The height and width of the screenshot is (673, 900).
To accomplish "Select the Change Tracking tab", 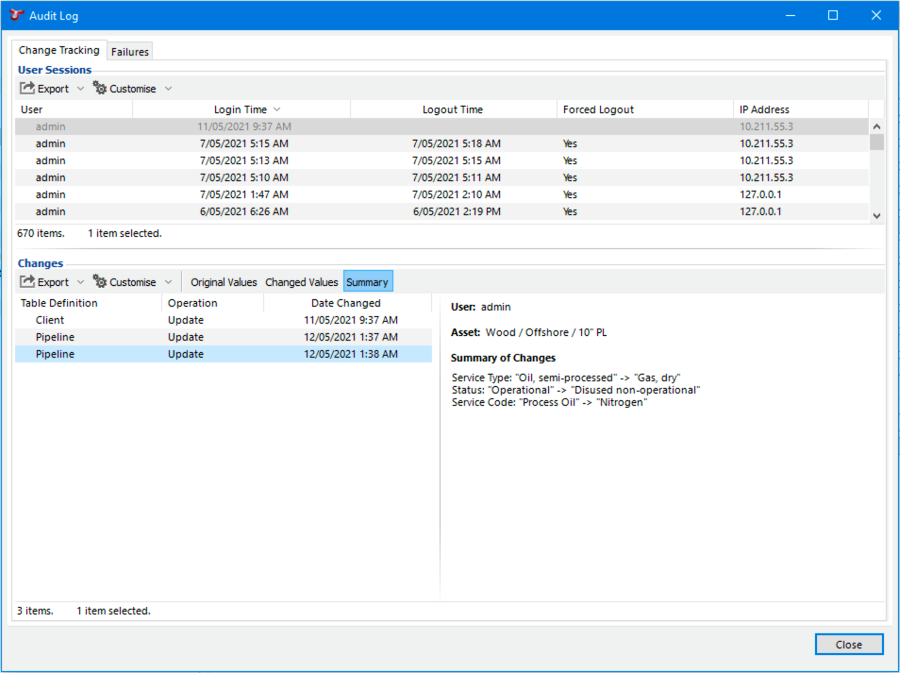I will click(x=59, y=50).
